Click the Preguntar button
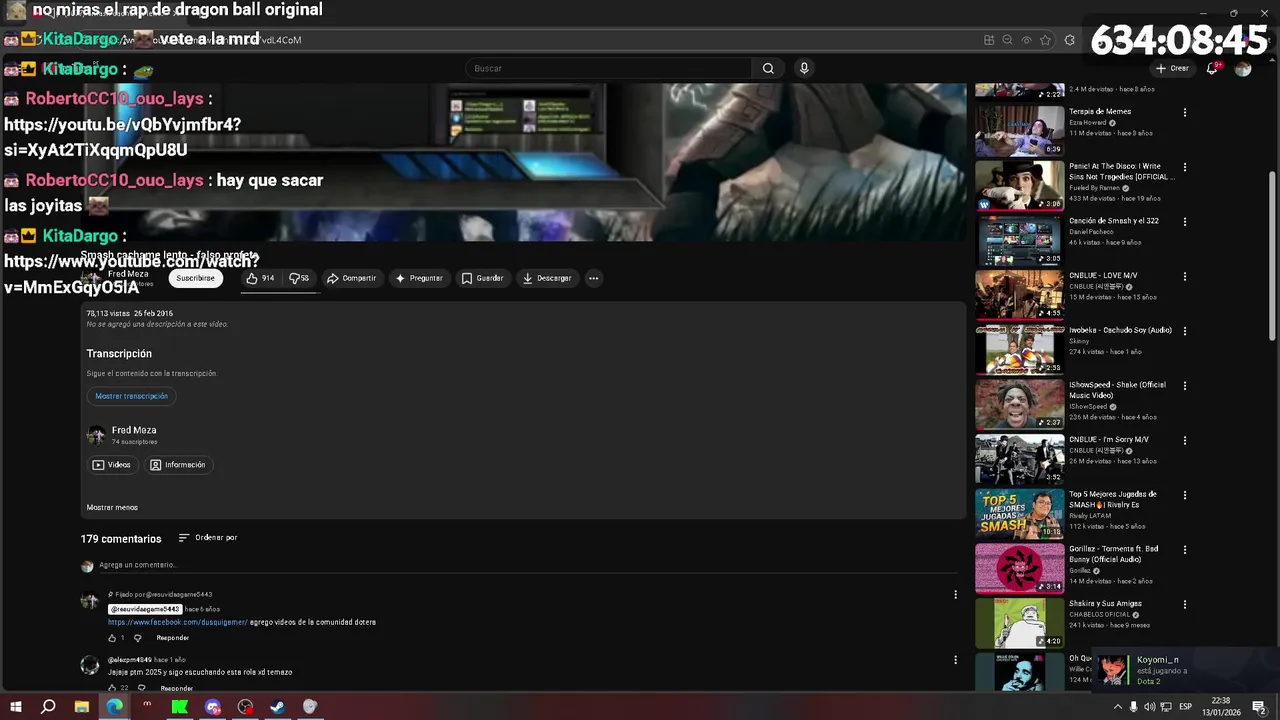This screenshot has height=720, width=1280. [418, 278]
